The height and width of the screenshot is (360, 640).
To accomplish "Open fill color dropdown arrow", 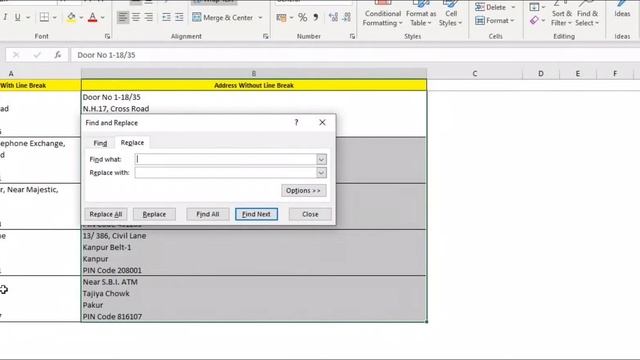I will click(x=81, y=18).
